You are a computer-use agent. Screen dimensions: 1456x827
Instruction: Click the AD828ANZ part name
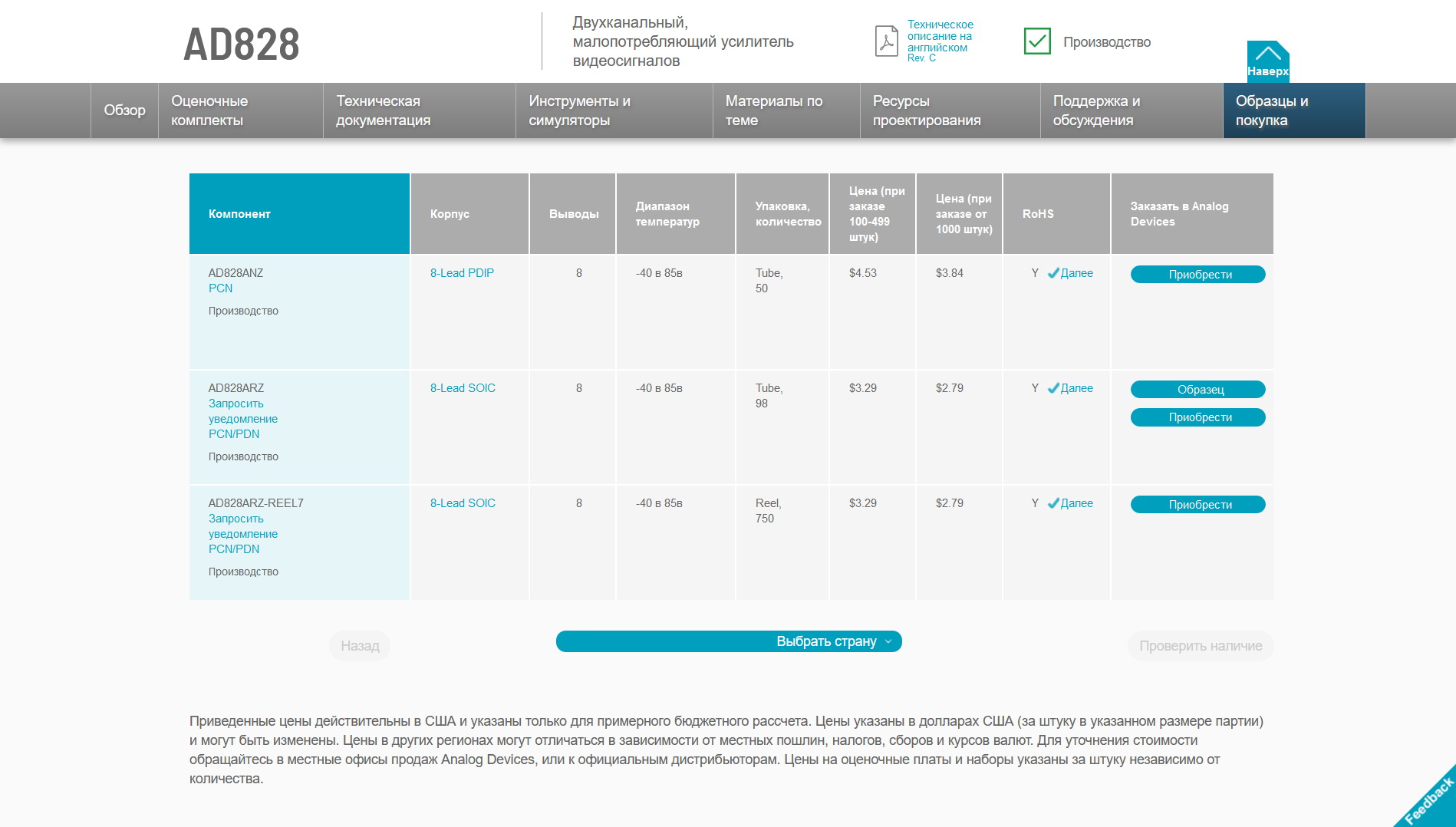click(x=236, y=273)
